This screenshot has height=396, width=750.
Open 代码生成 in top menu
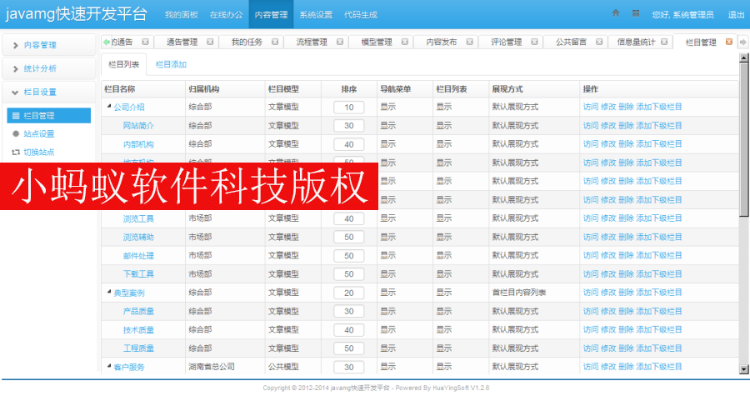pos(361,15)
